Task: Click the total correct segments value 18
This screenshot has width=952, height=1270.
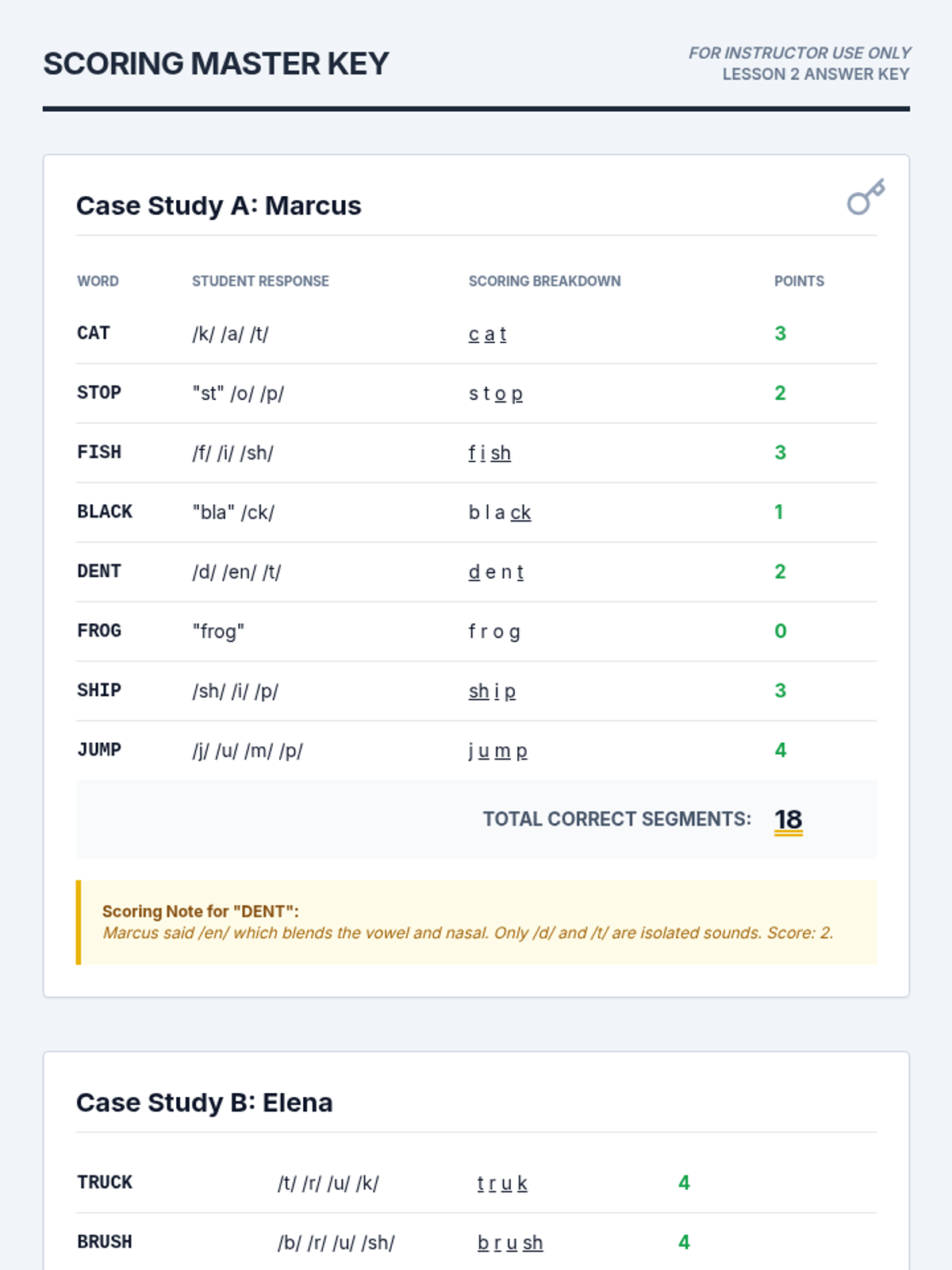Action: click(x=789, y=820)
